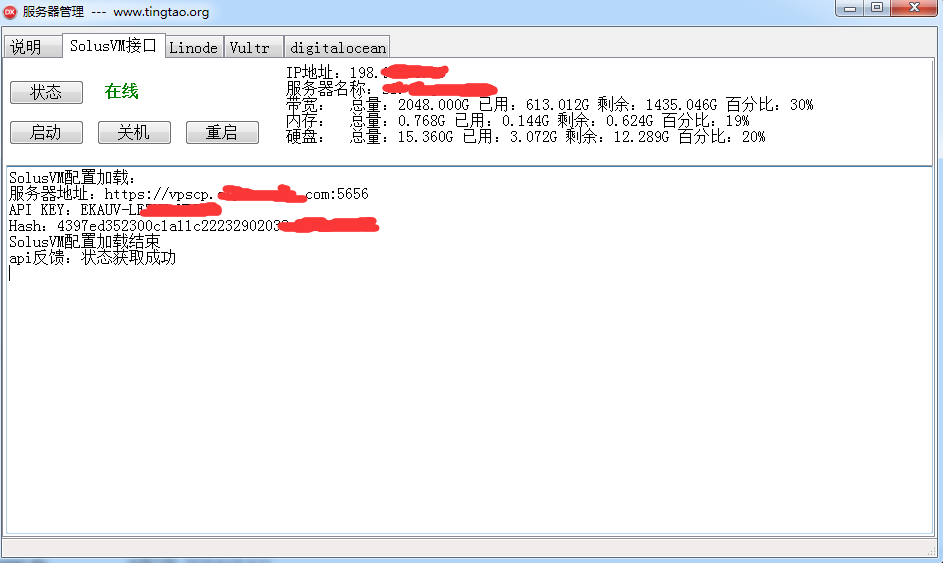Open the digitalocean tab
This screenshot has height=563, width=943.
click(337, 47)
